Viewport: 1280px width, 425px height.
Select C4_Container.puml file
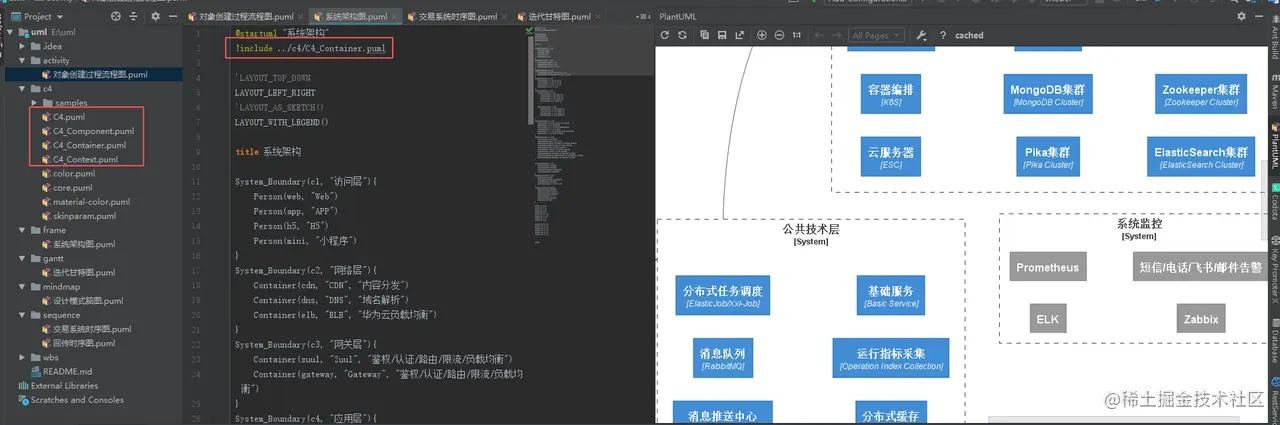(x=91, y=145)
